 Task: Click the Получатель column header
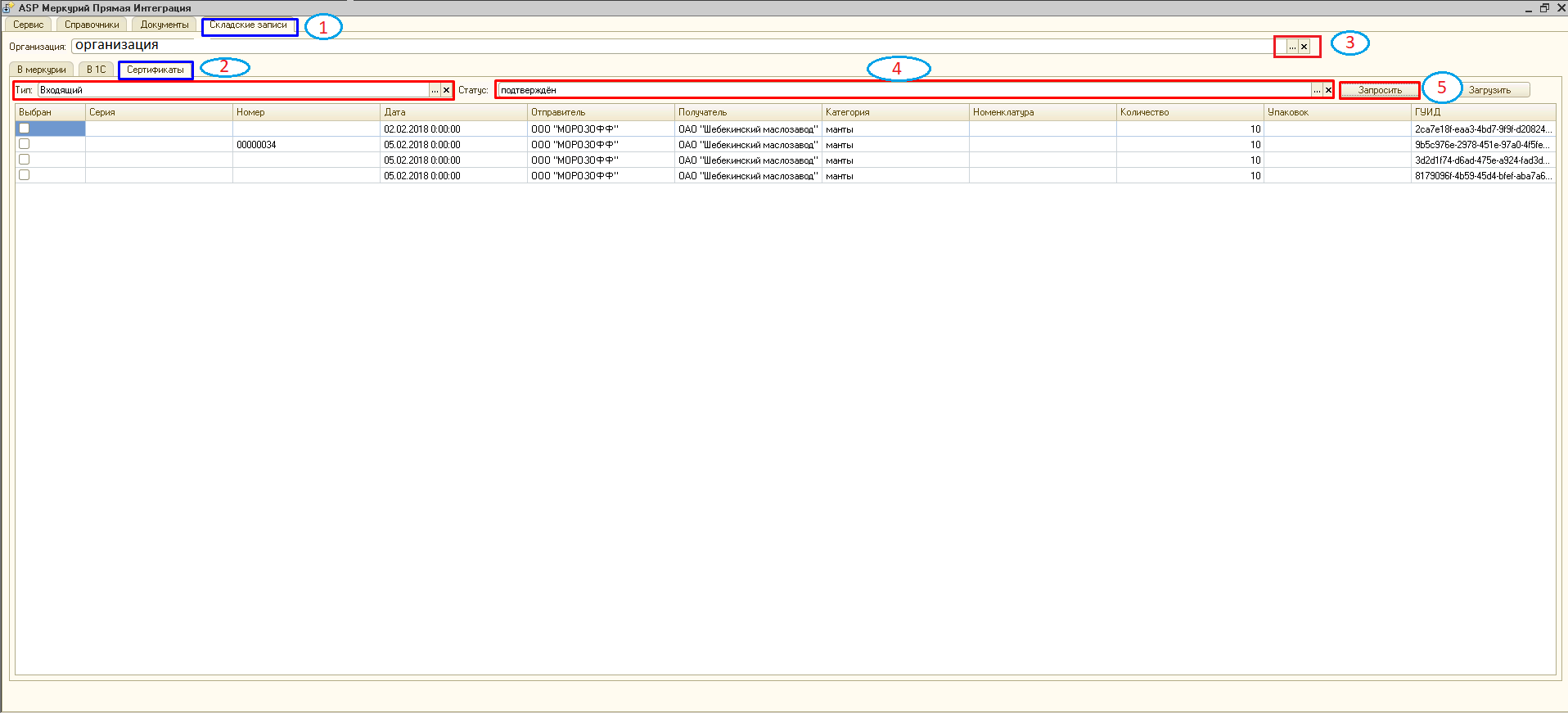749,112
